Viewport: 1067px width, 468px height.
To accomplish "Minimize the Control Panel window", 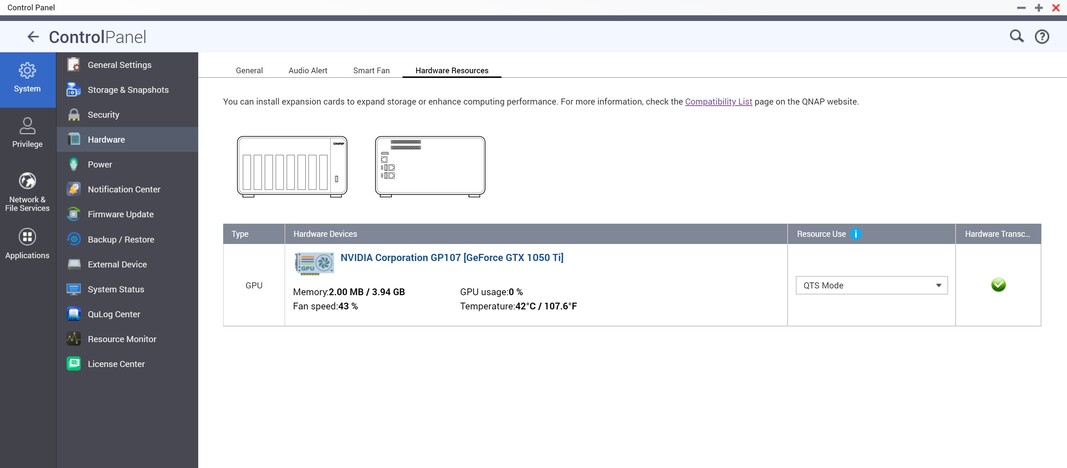I will point(1021,7).
